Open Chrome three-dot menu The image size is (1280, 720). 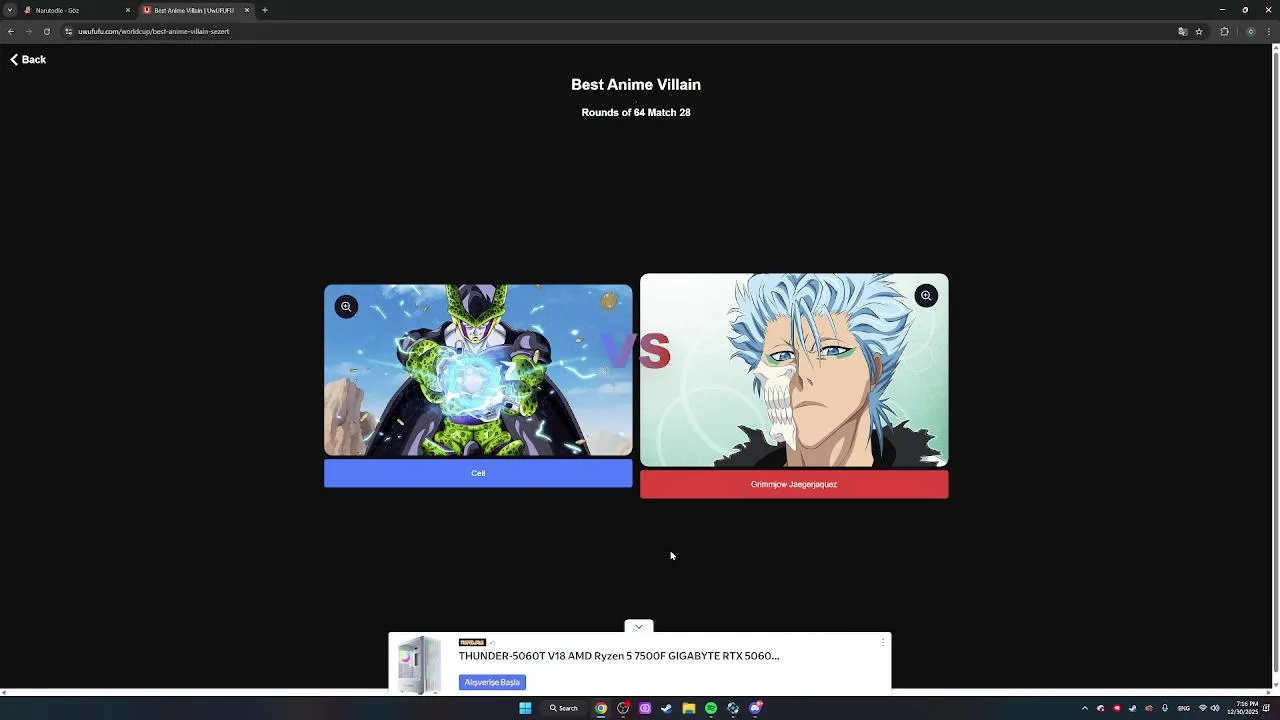[1270, 31]
